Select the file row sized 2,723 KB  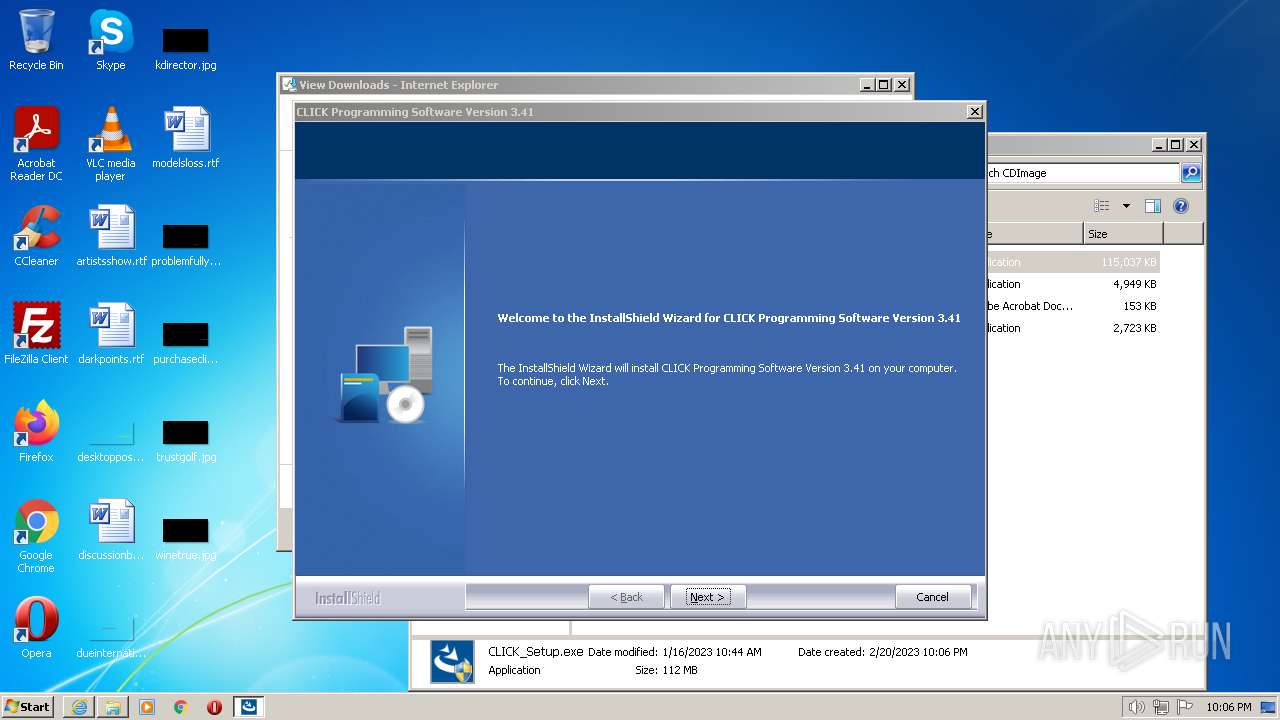click(x=1073, y=328)
